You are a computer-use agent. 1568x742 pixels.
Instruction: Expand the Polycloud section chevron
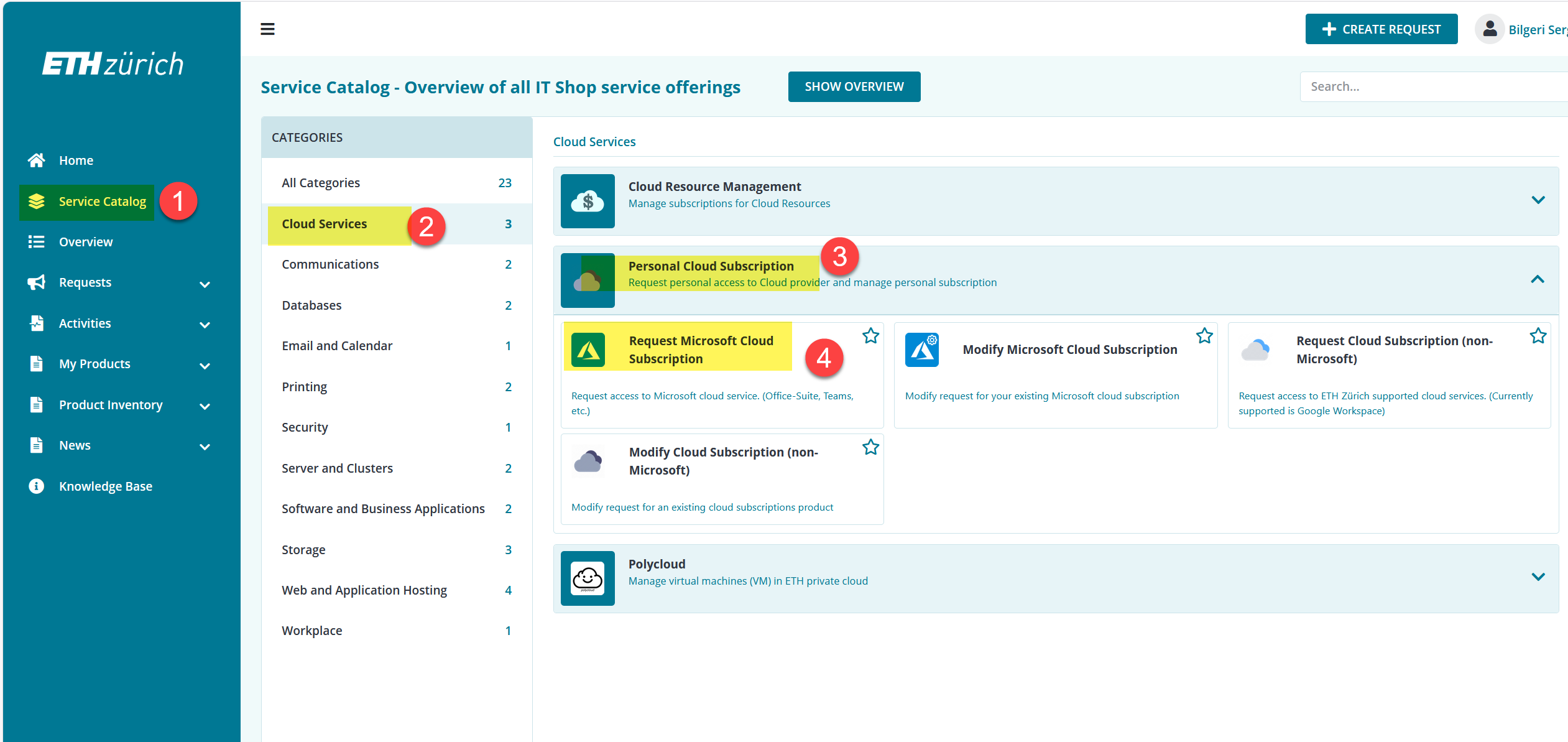coord(1538,577)
